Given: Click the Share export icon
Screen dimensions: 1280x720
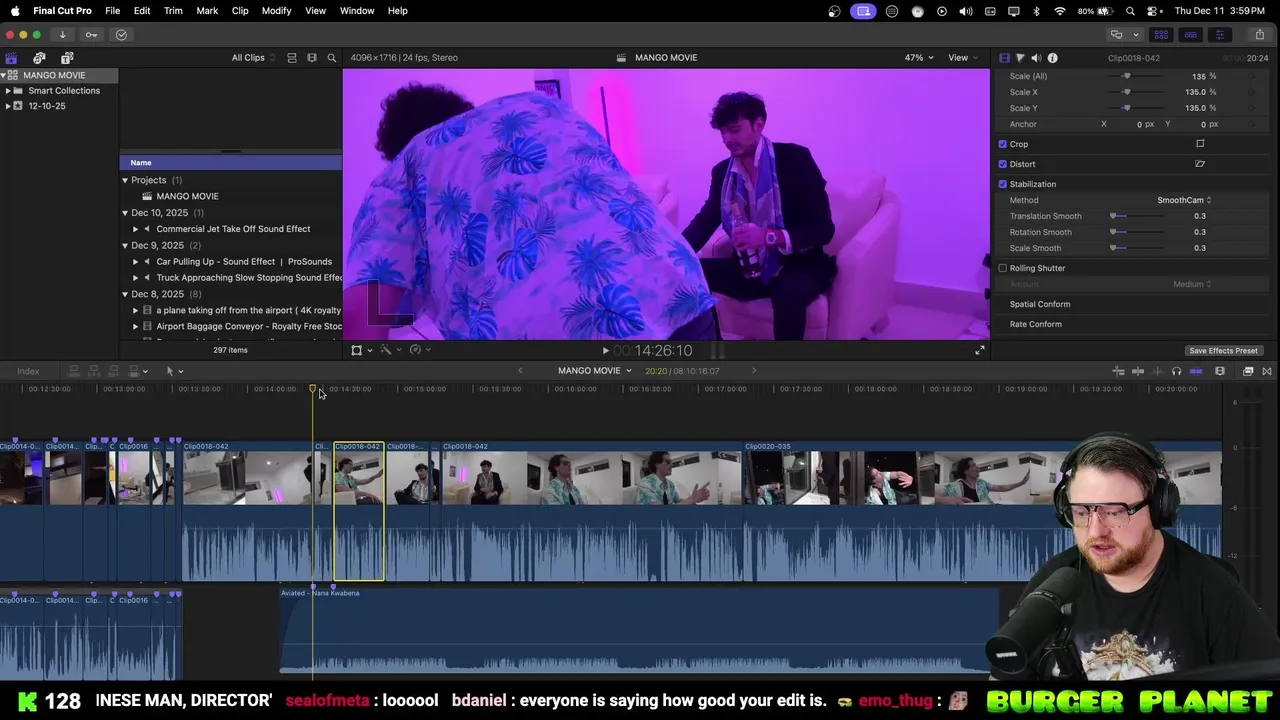Looking at the screenshot, I should tap(1259, 35).
